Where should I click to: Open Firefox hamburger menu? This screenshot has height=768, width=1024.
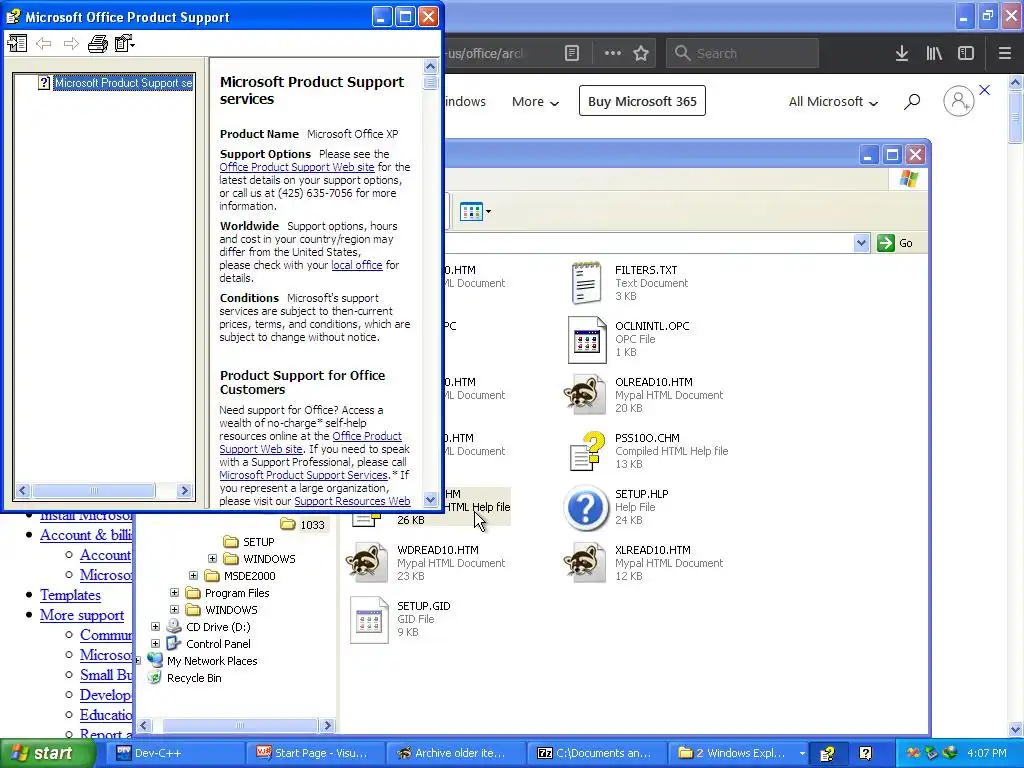tap(1004, 53)
